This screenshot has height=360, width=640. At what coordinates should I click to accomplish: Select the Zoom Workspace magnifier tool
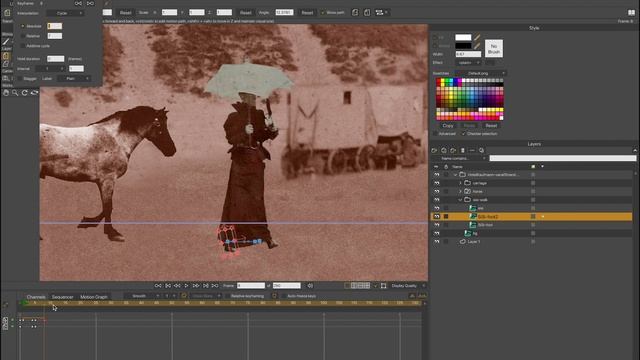coord(15,93)
